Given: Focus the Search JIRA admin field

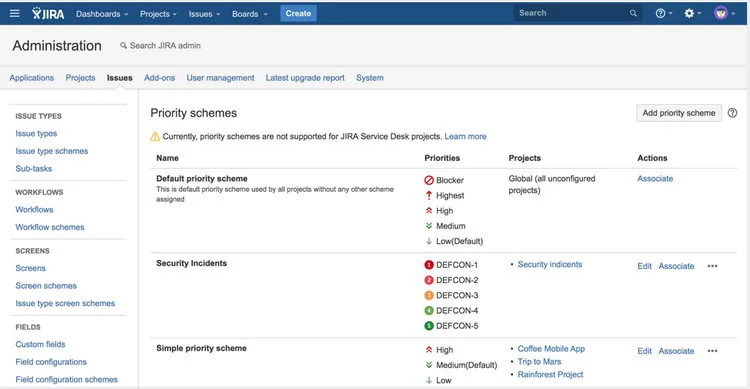Looking at the screenshot, I should coord(160,45).
